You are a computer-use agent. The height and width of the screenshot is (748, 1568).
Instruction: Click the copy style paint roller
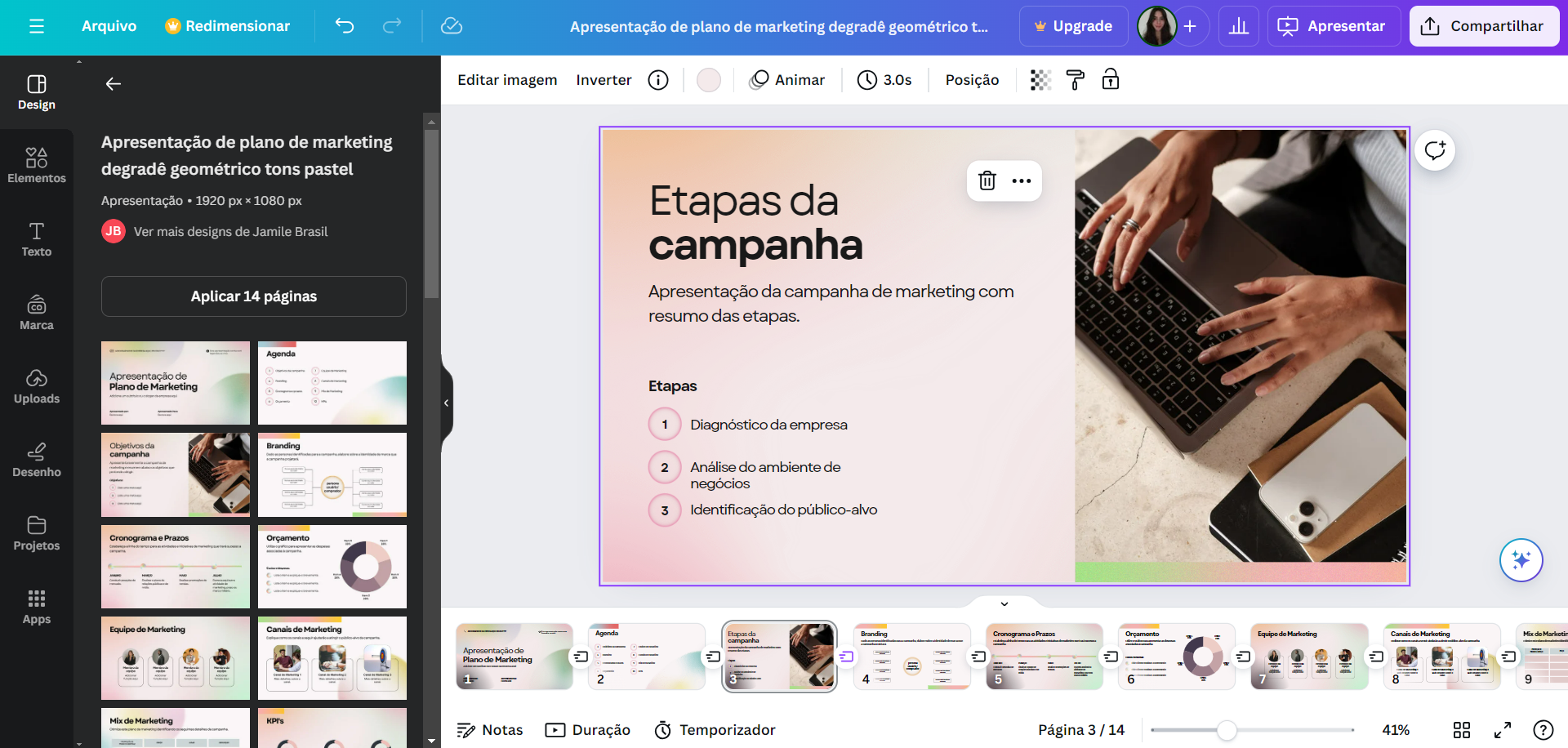click(x=1076, y=80)
